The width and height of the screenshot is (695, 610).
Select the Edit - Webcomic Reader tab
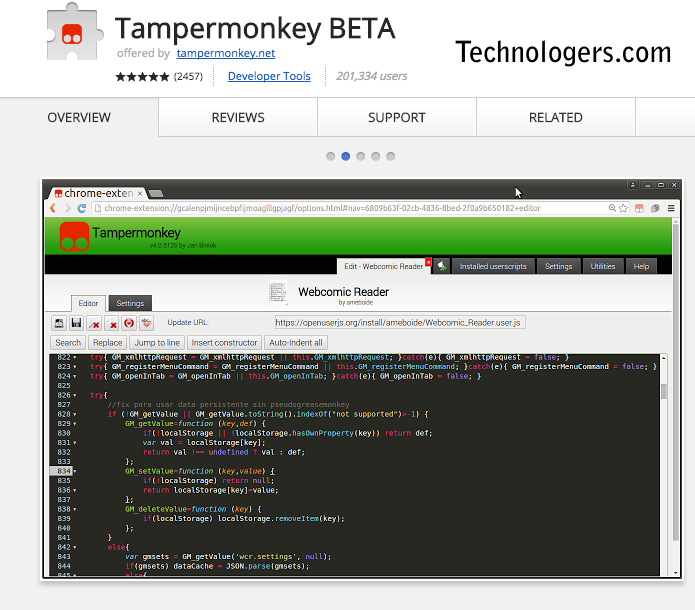tap(381, 266)
